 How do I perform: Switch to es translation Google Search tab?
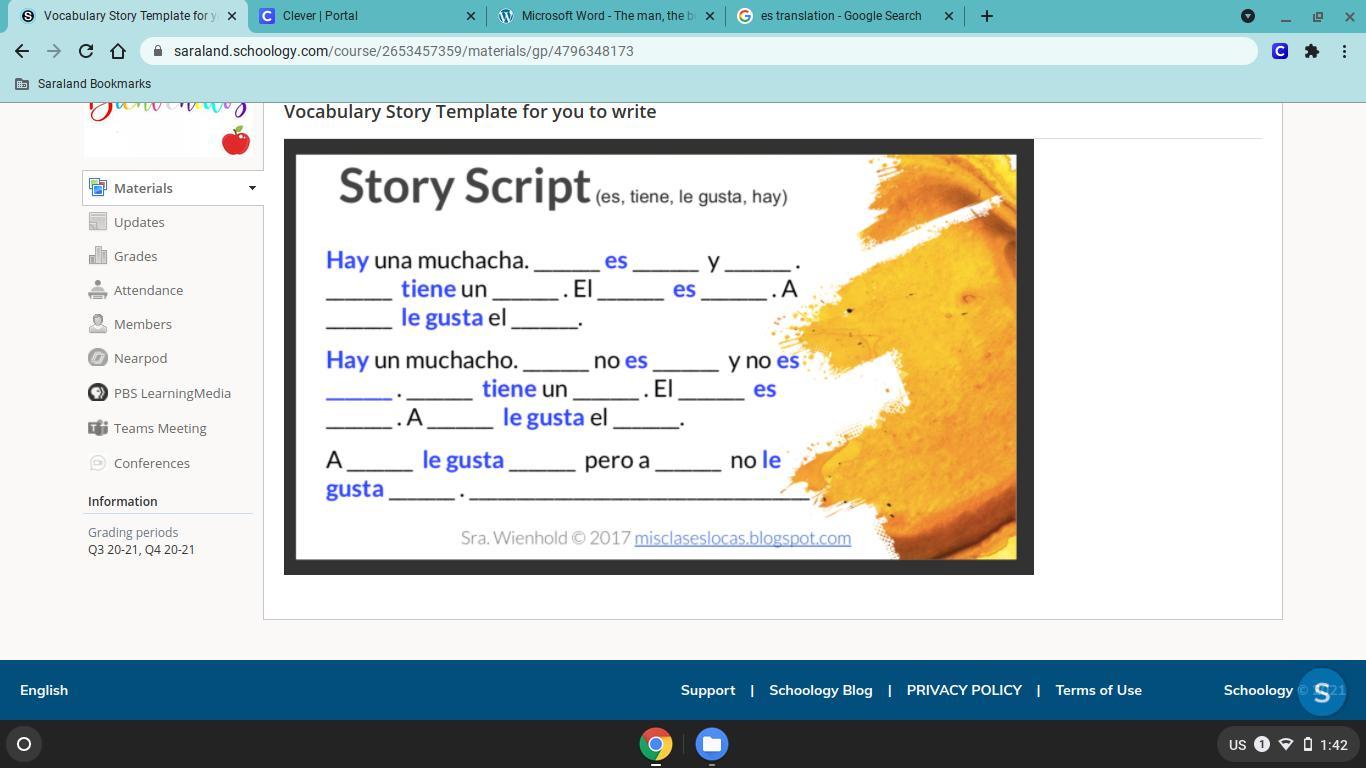click(x=840, y=16)
